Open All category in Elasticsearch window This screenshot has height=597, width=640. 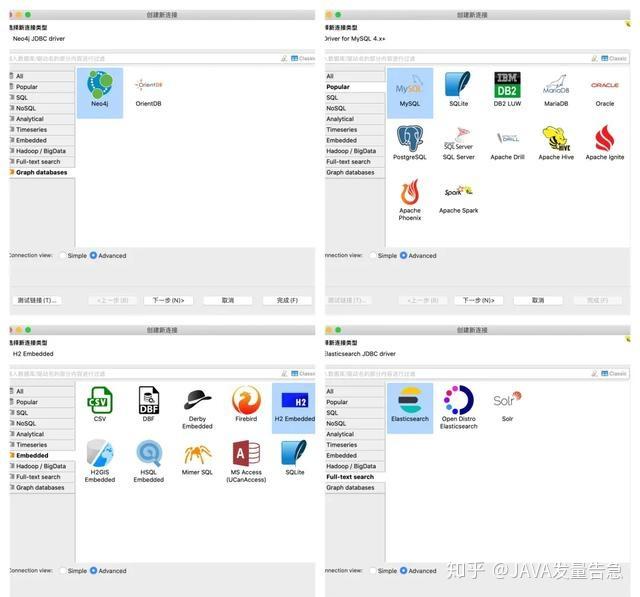point(355,391)
